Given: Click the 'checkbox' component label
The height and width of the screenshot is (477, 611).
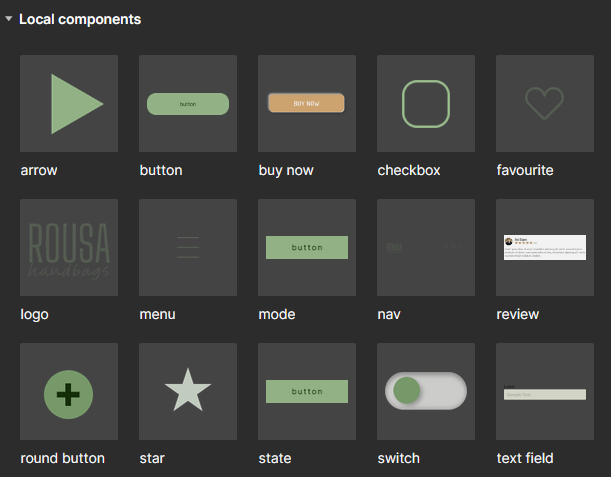Looking at the screenshot, I should coord(409,170).
